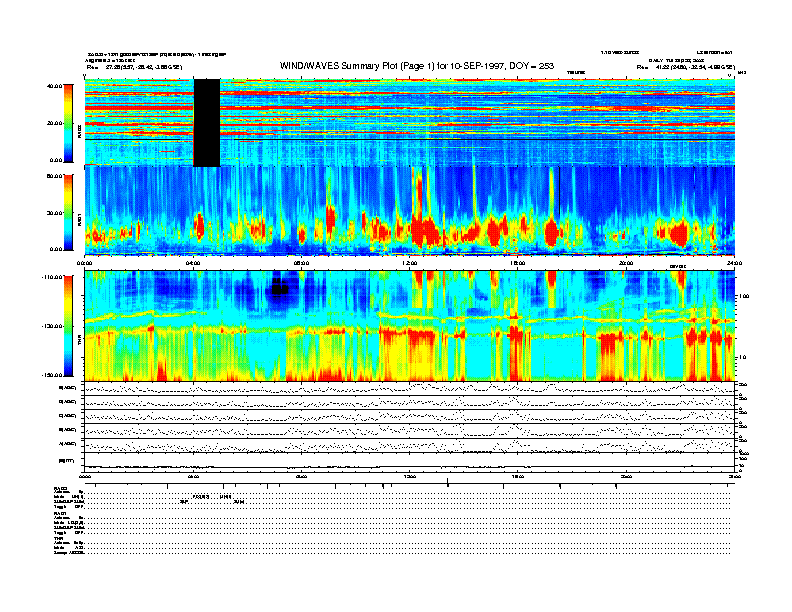Click the 30.00 label on RAD1 color bar
Screen dimensions: 792x612
[x=54, y=213]
